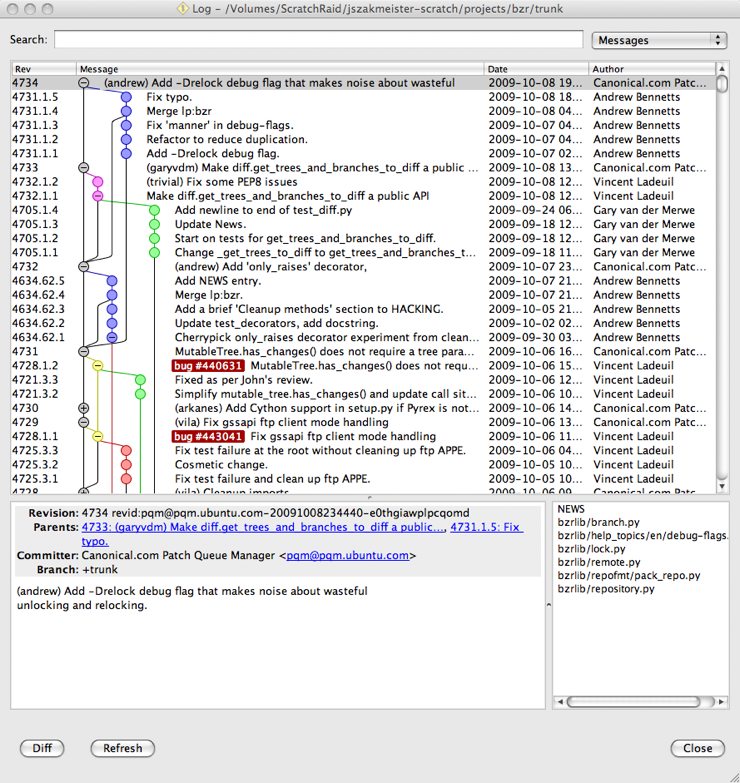Click file list scroll right arrow

point(722,702)
